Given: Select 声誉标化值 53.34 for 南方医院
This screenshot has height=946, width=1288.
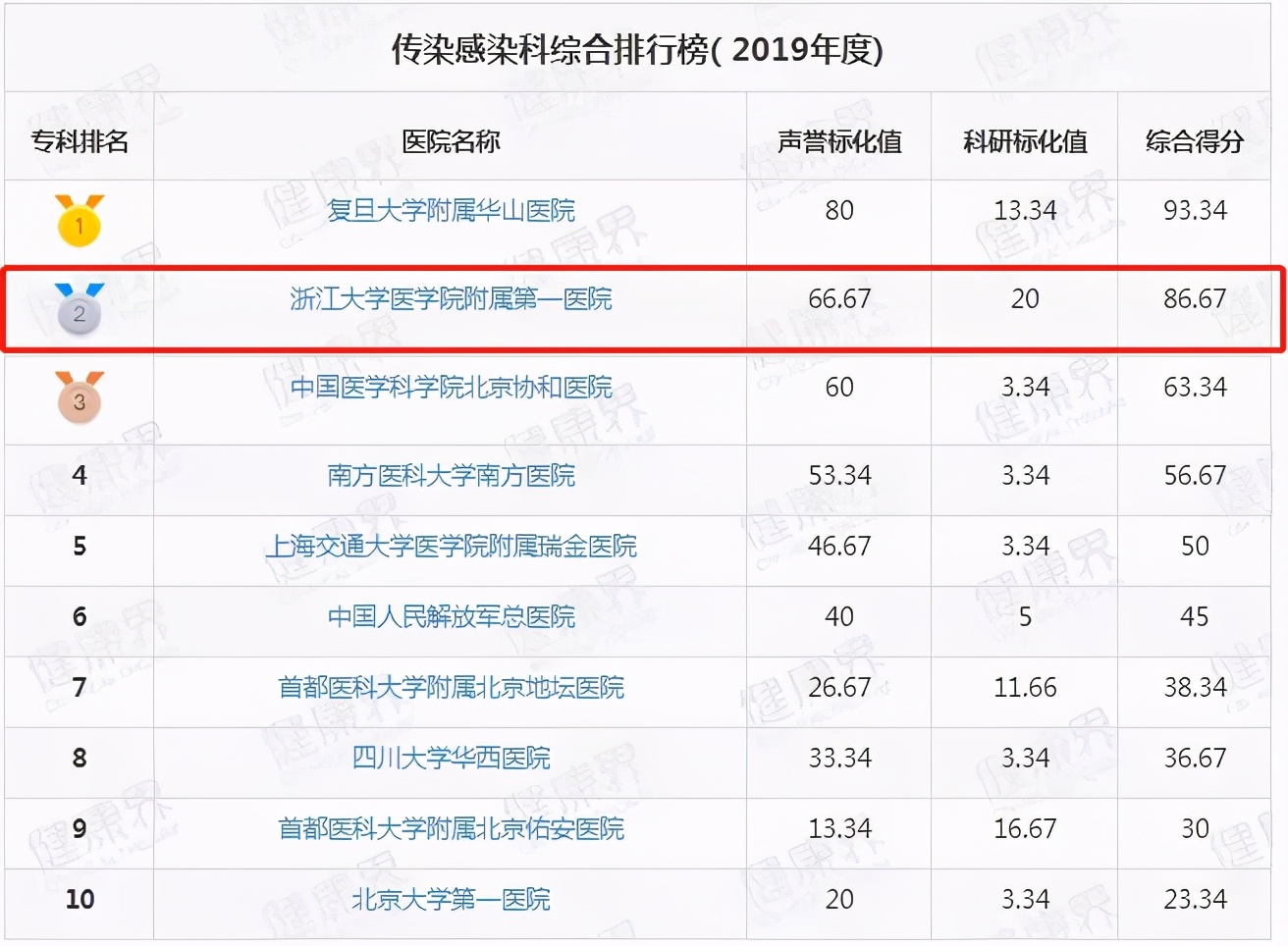Looking at the screenshot, I should (839, 475).
